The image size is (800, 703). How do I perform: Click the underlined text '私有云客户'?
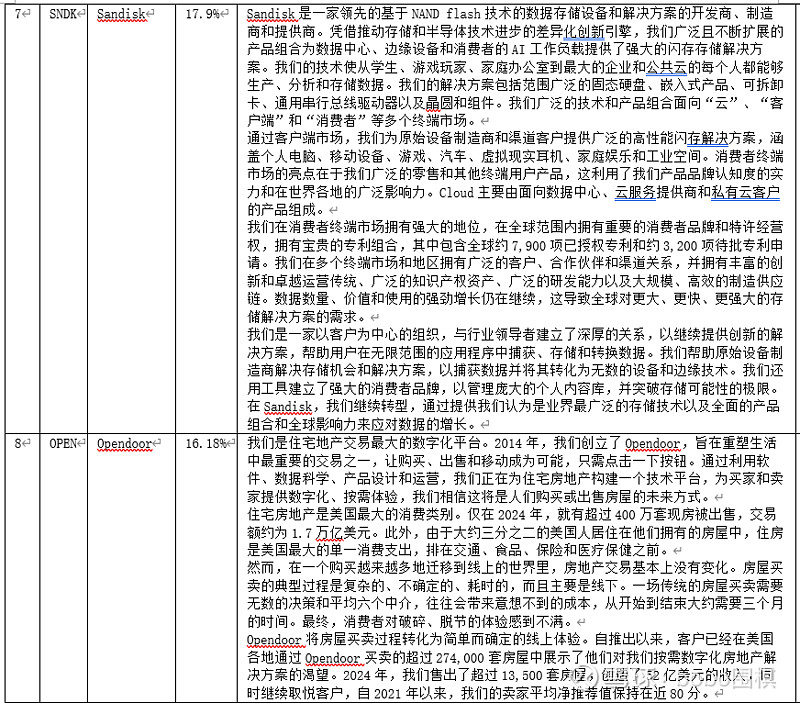(x=745, y=192)
